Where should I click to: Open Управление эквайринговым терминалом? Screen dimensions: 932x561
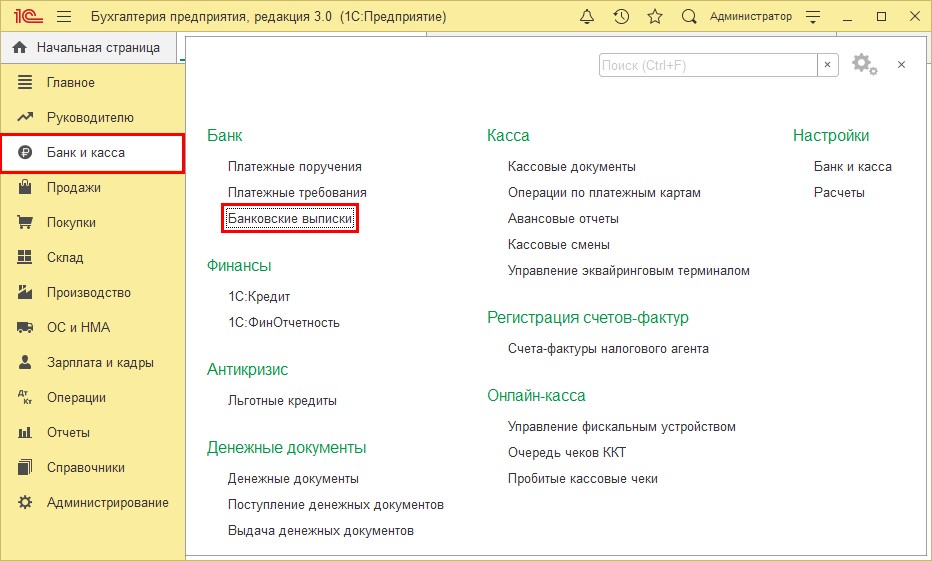tap(629, 271)
